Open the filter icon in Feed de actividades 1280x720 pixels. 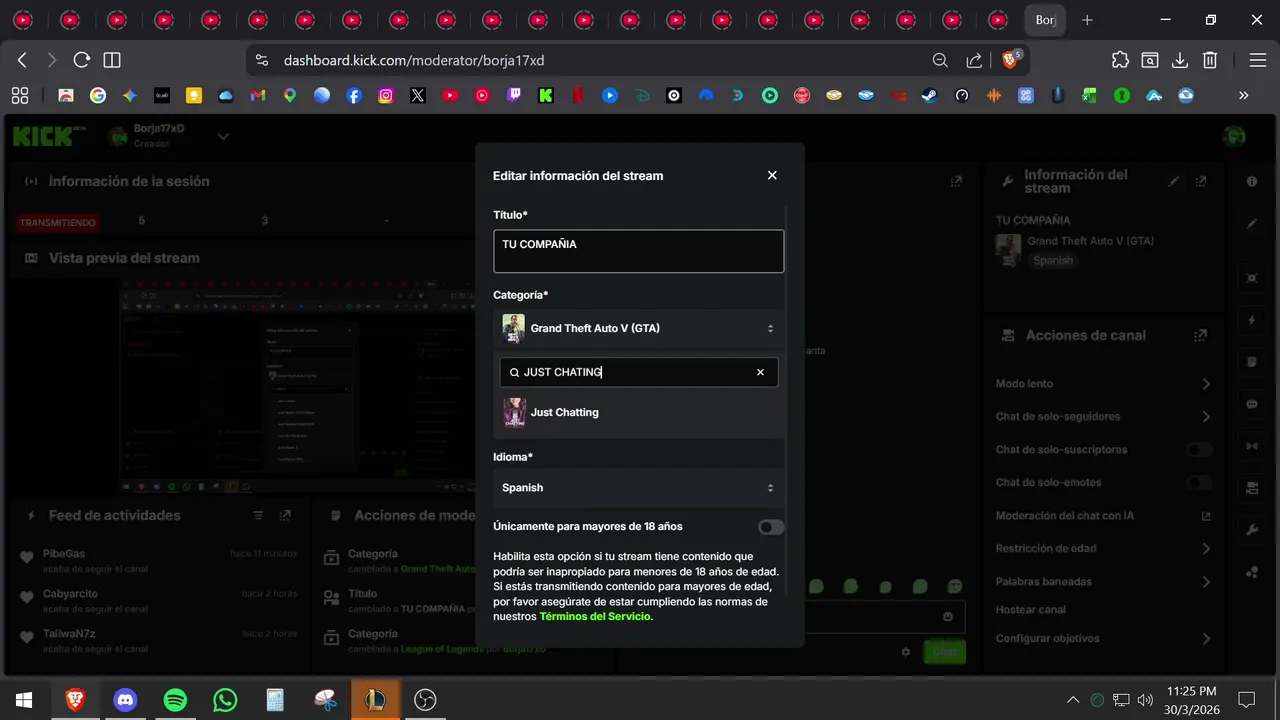[258, 516]
